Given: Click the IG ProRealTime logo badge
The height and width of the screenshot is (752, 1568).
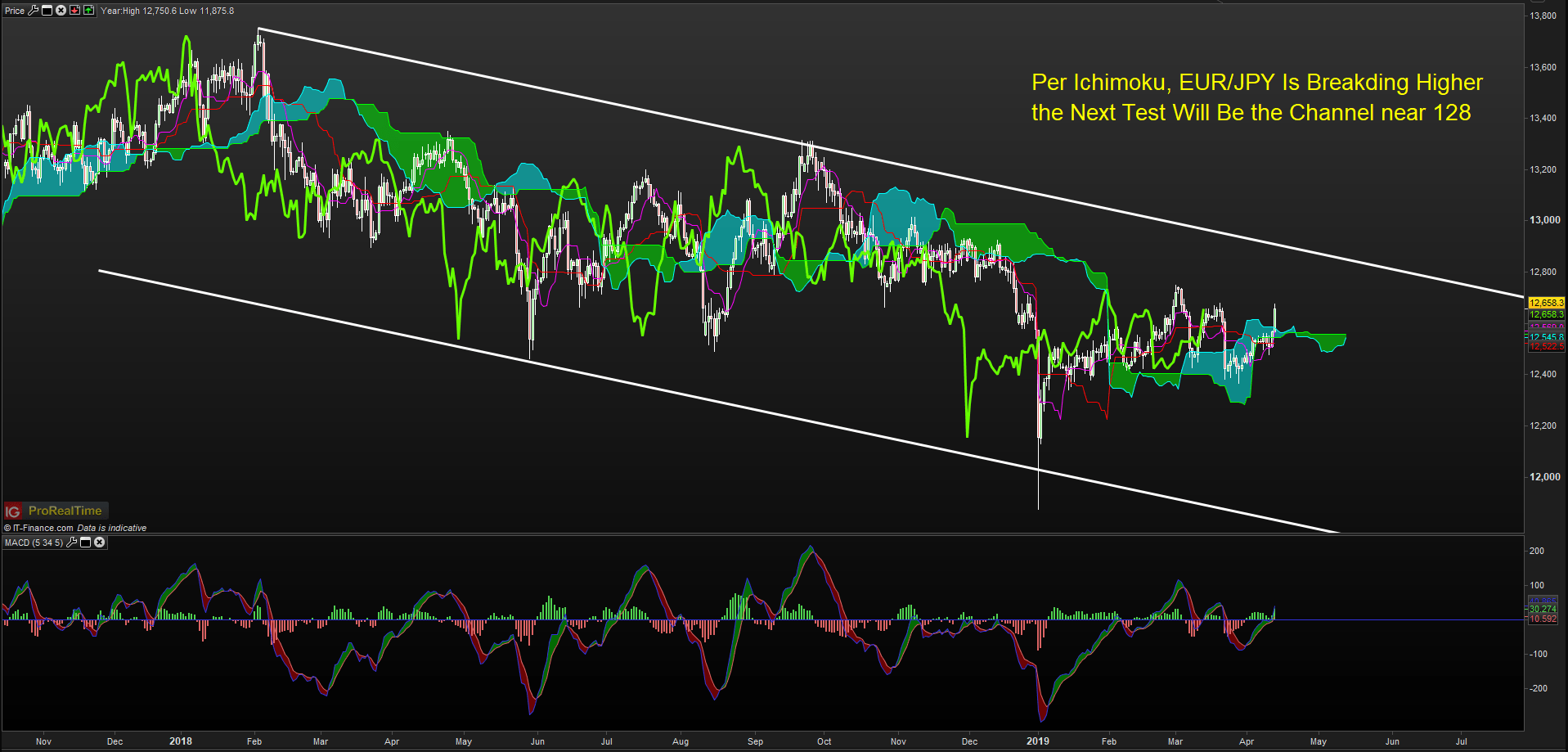Looking at the screenshot, I should [x=56, y=511].
